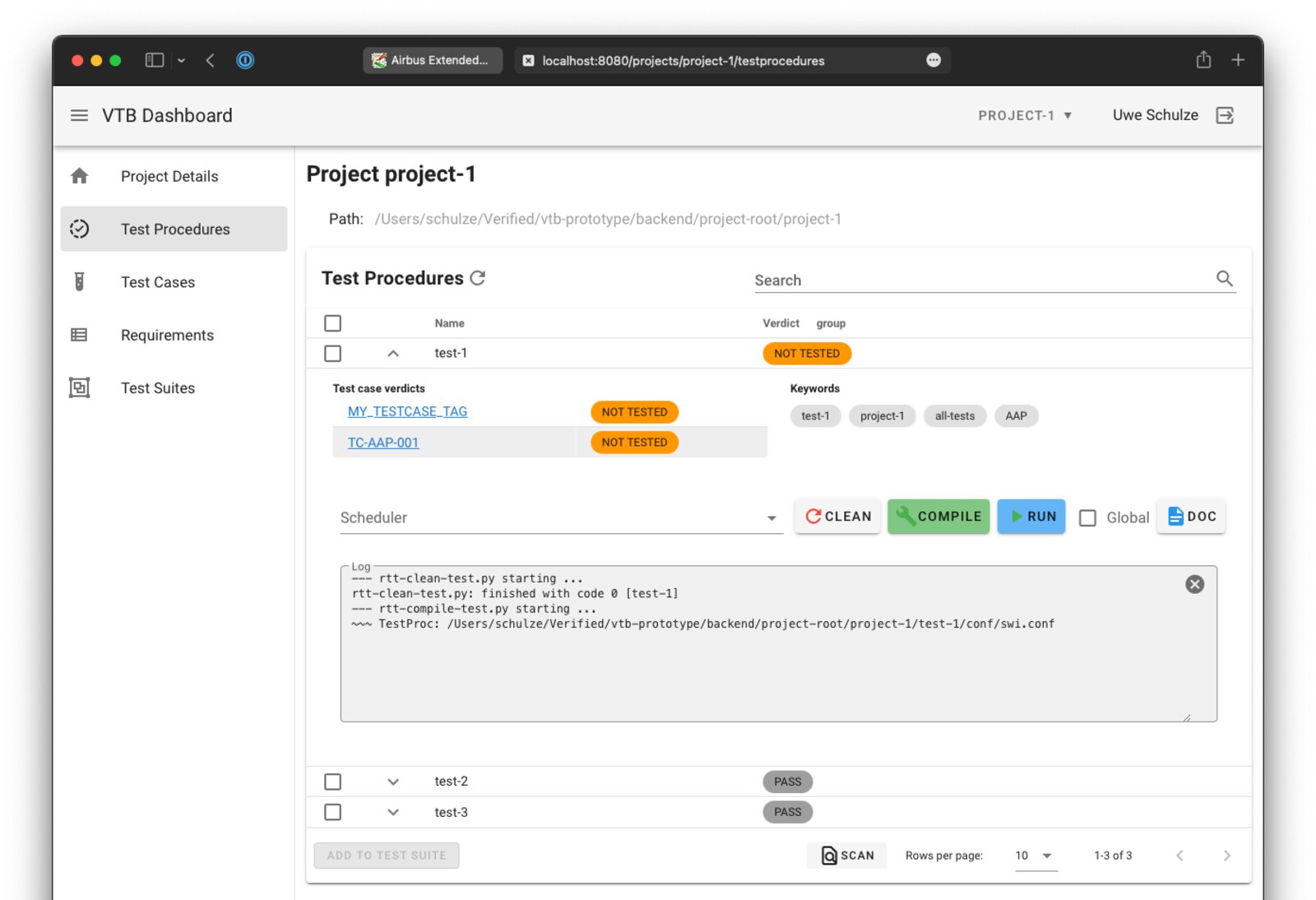Go to previous table page
The width and height of the screenshot is (1316, 900).
click(1179, 856)
